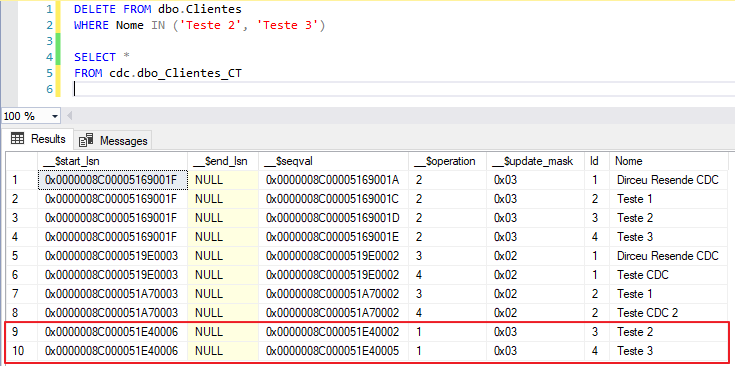The width and height of the screenshot is (735, 366).
Task: Select the __$start_lsn column header
Action: point(112,161)
